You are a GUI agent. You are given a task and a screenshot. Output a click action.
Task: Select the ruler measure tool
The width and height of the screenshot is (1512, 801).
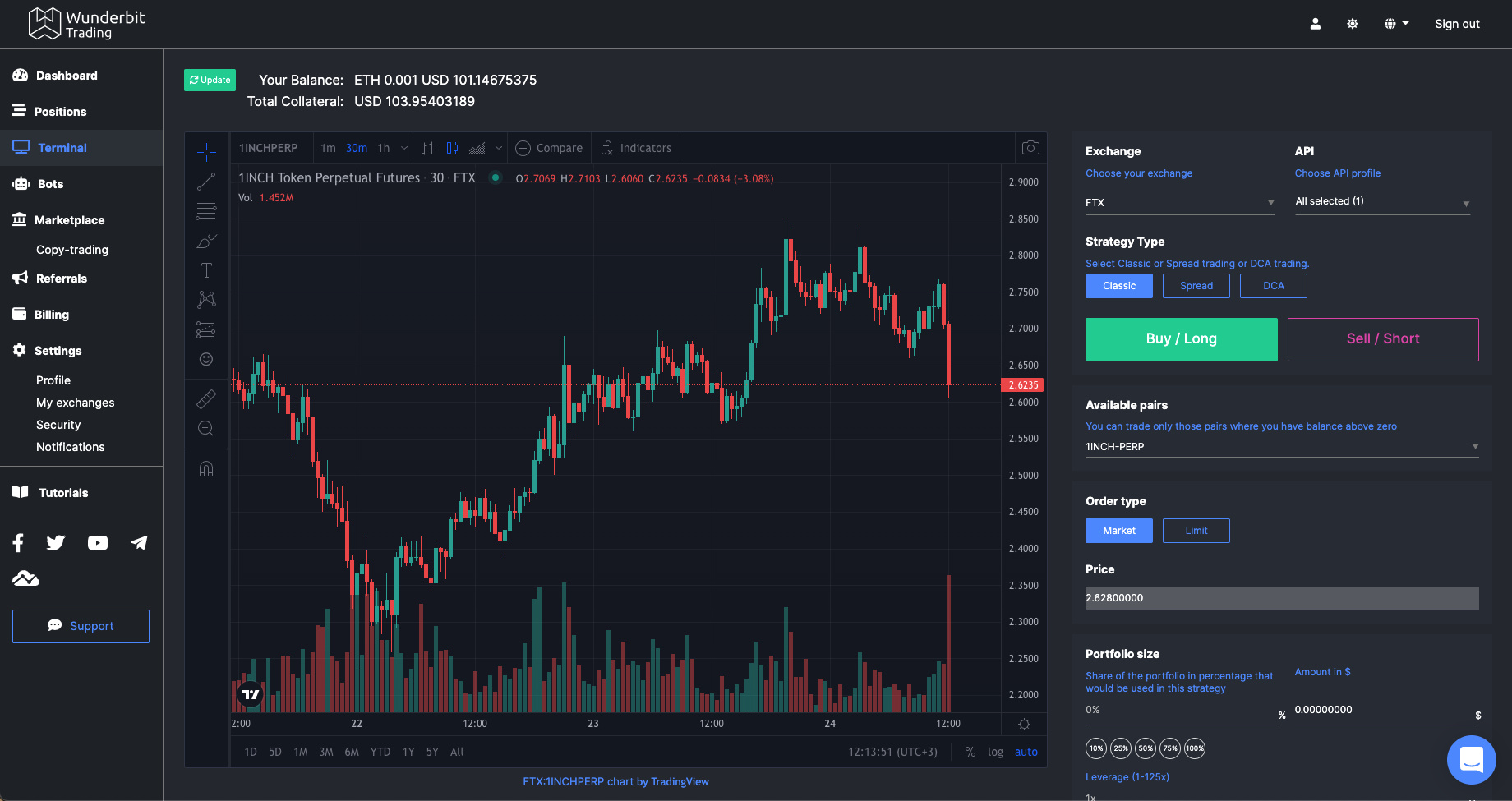206,398
